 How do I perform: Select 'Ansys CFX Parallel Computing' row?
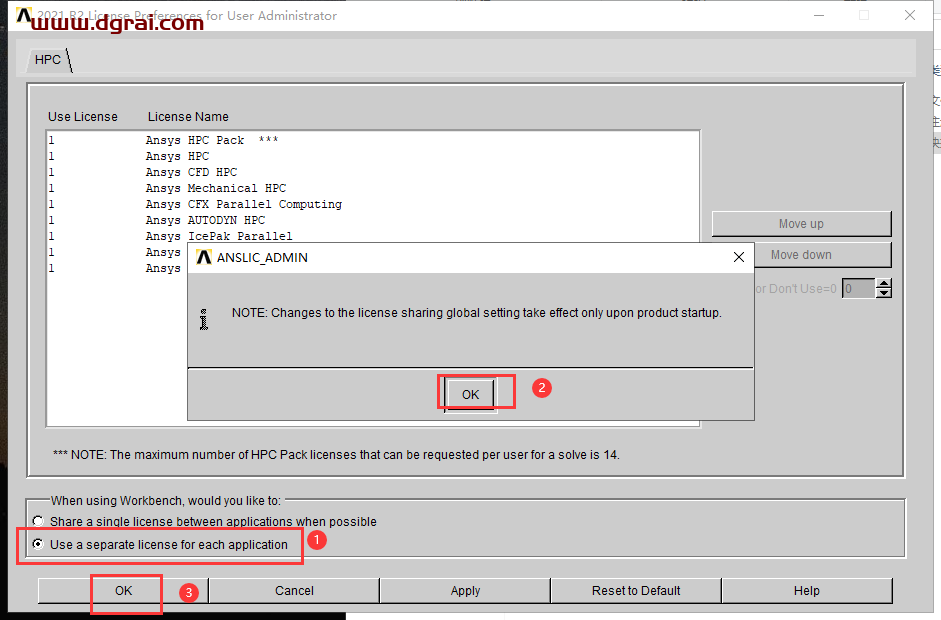372,204
